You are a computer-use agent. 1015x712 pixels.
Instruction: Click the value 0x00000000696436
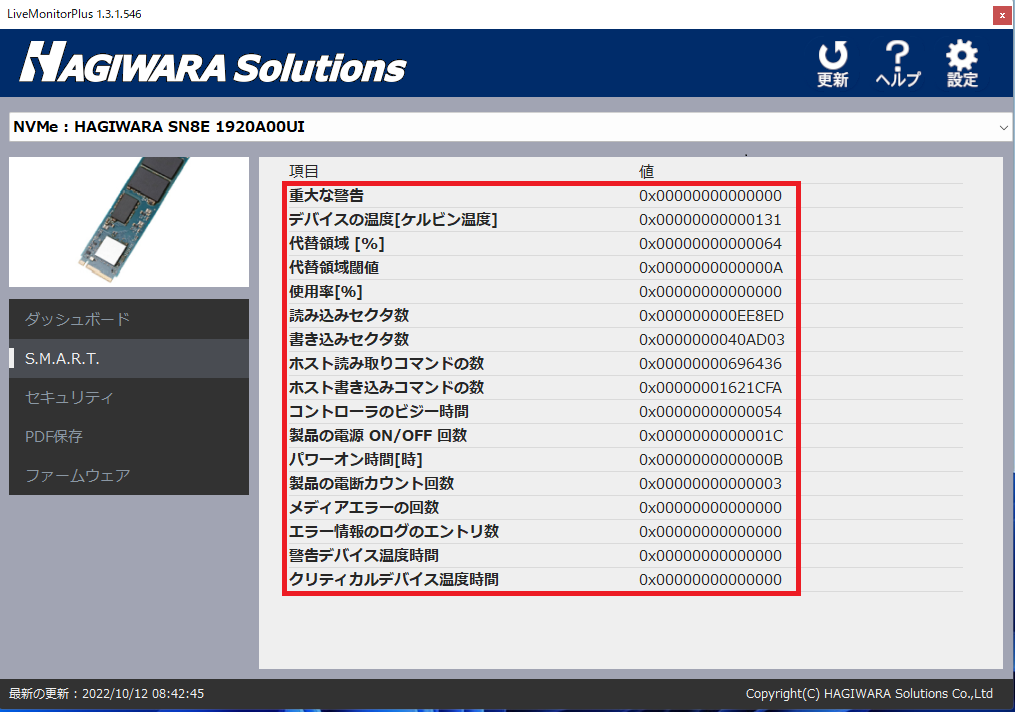[710, 363]
